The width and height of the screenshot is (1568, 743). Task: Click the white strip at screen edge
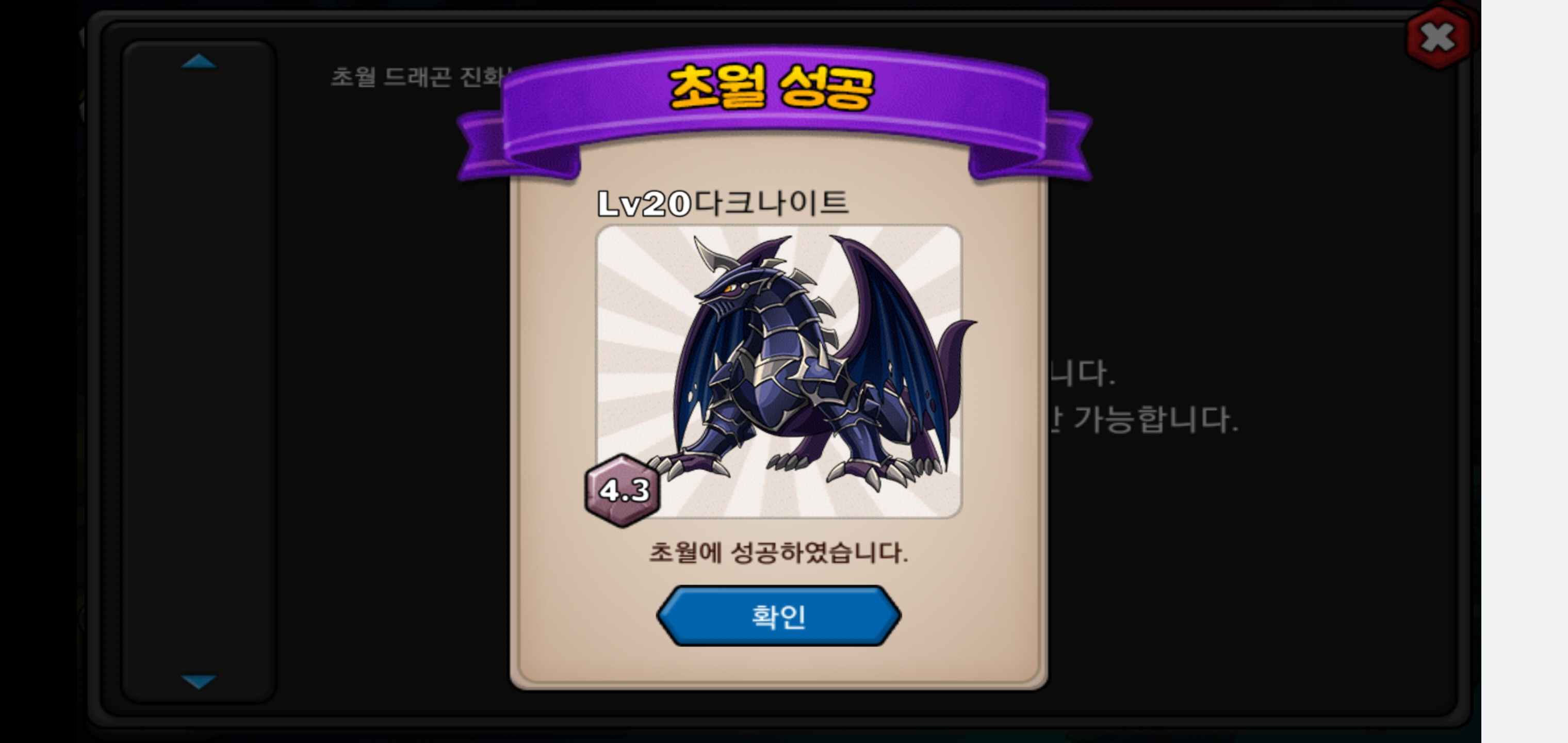click(1524, 372)
